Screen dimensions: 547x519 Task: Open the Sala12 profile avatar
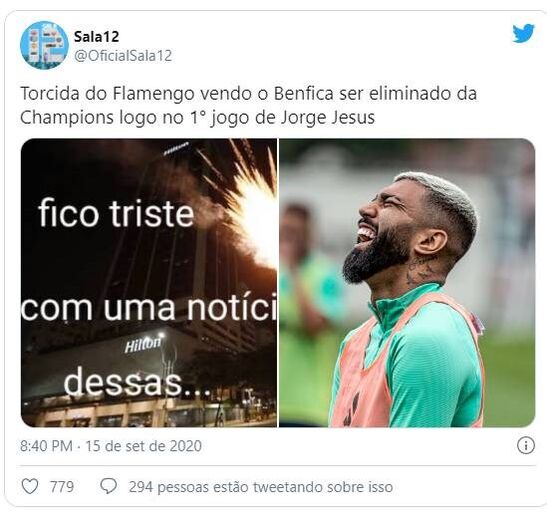(x=44, y=45)
